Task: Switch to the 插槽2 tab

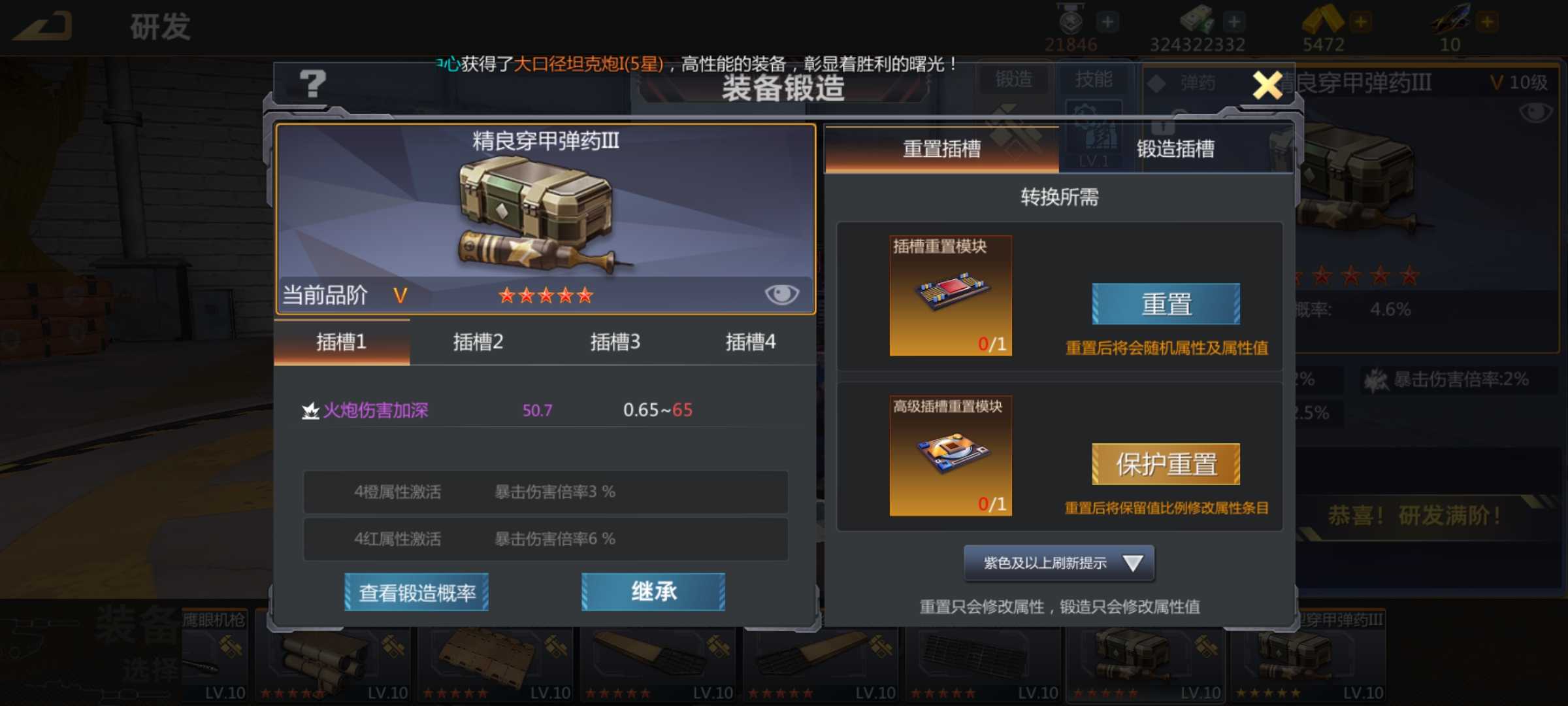Action: pyautogui.click(x=478, y=342)
